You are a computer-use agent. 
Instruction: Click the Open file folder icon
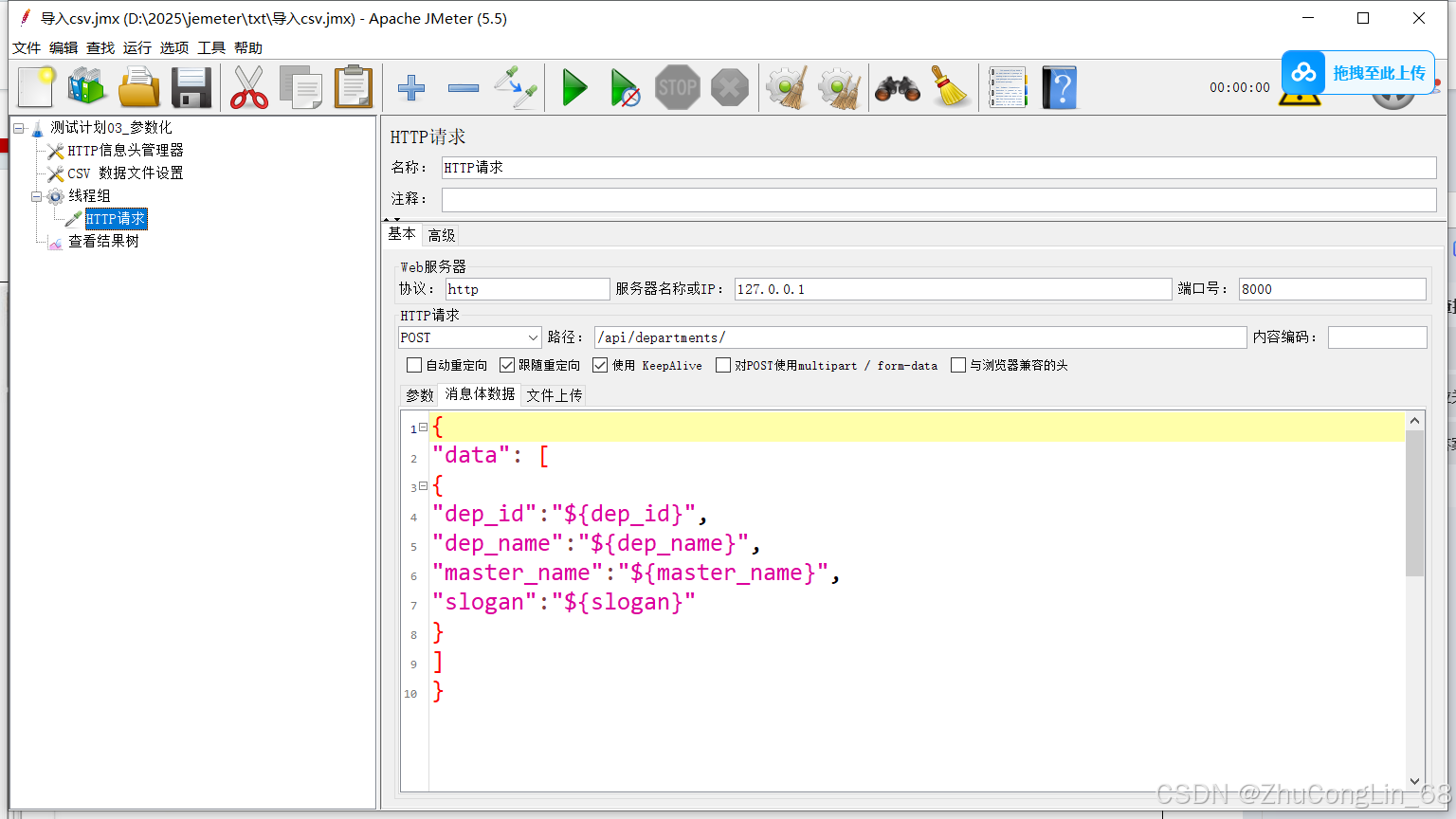click(138, 87)
